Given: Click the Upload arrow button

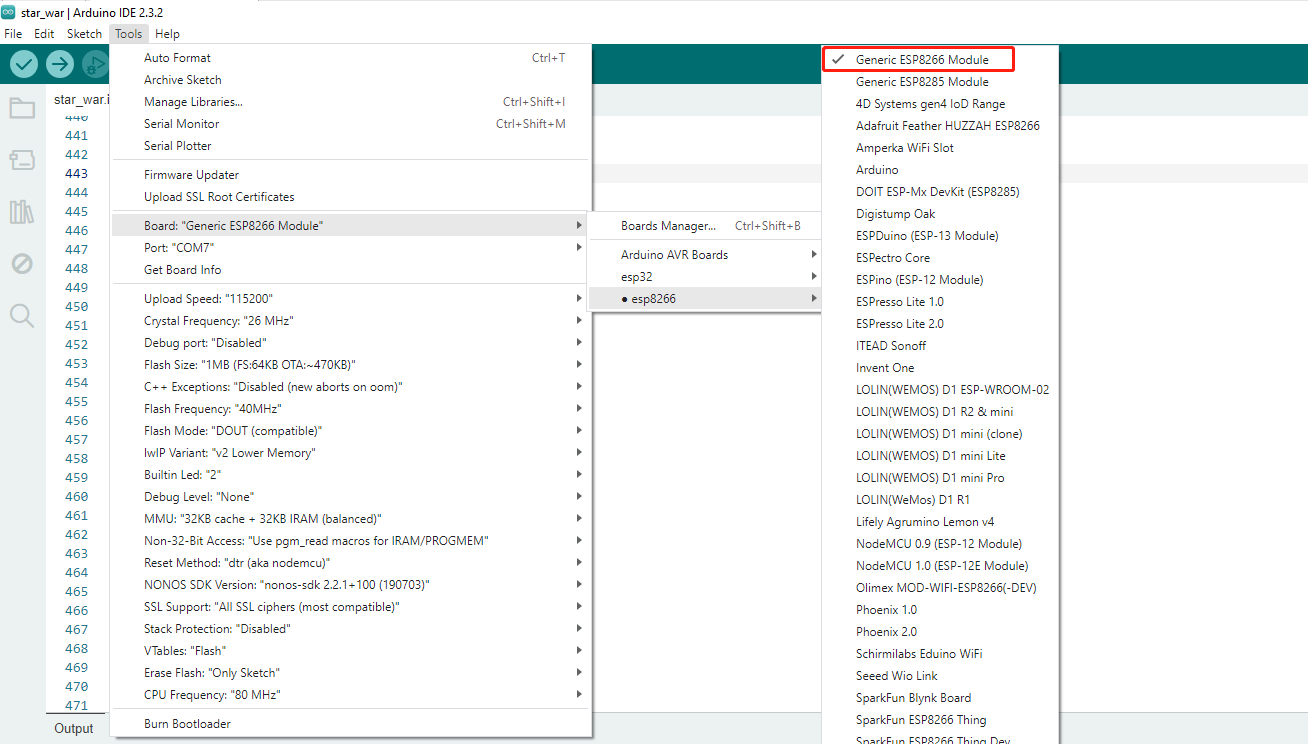Looking at the screenshot, I should tap(60, 64).
